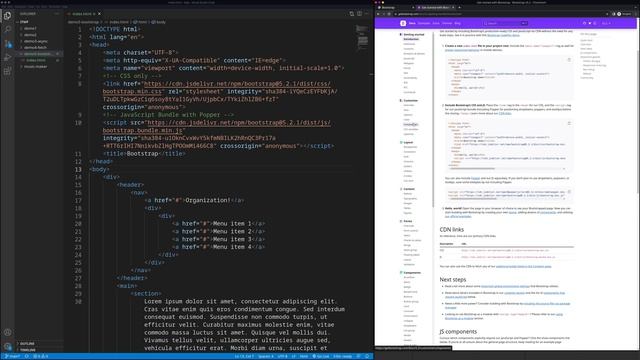Click the browser Back button
This screenshot has height=360, width=640.
coord(378,14)
